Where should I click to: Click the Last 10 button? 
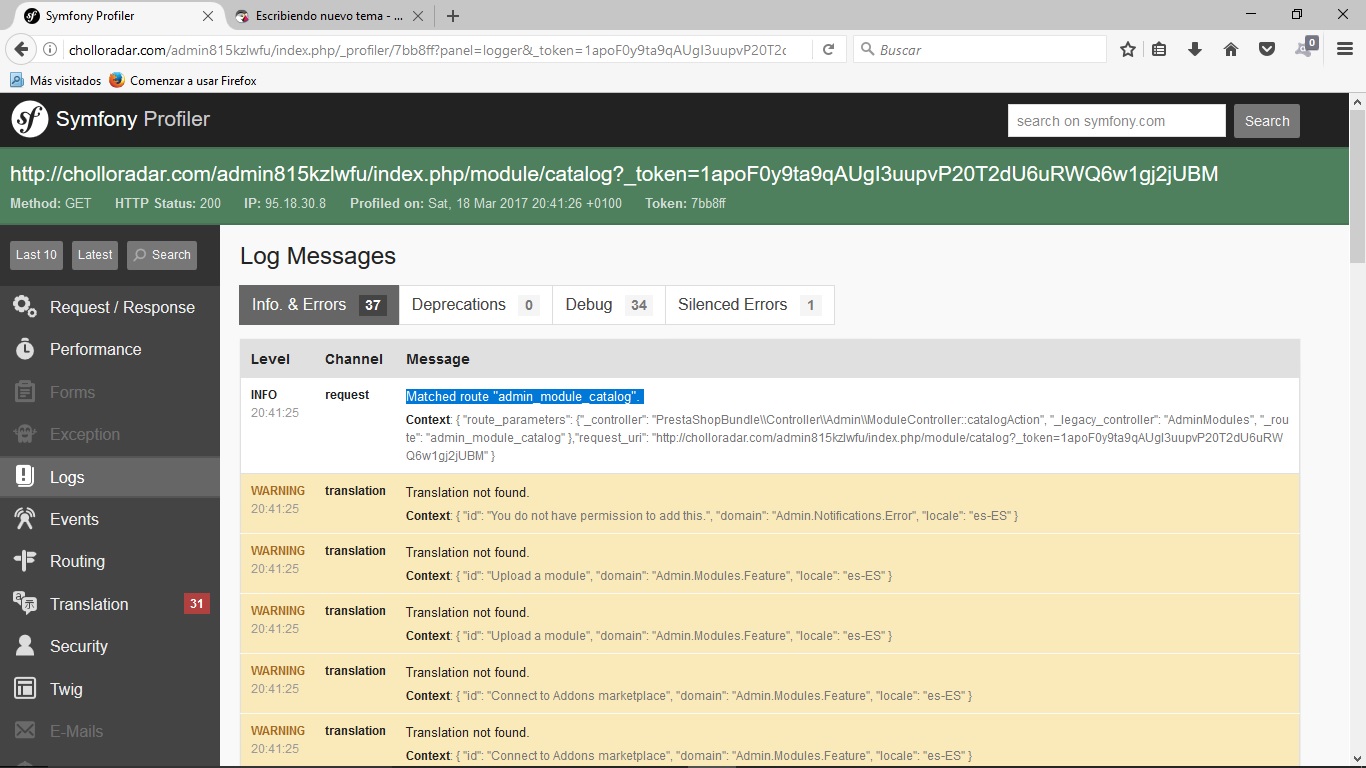pyautogui.click(x=37, y=255)
